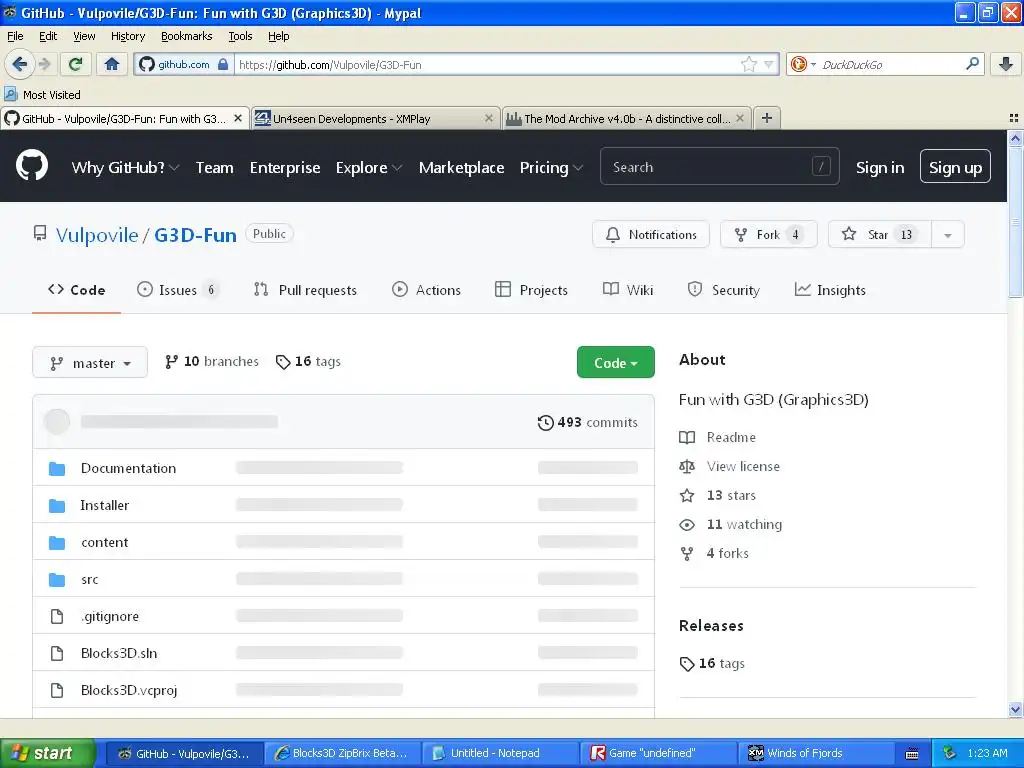Click the GitHub Octocat logo
1024x768 pixels.
pyautogui.click(x=32, y=166)
